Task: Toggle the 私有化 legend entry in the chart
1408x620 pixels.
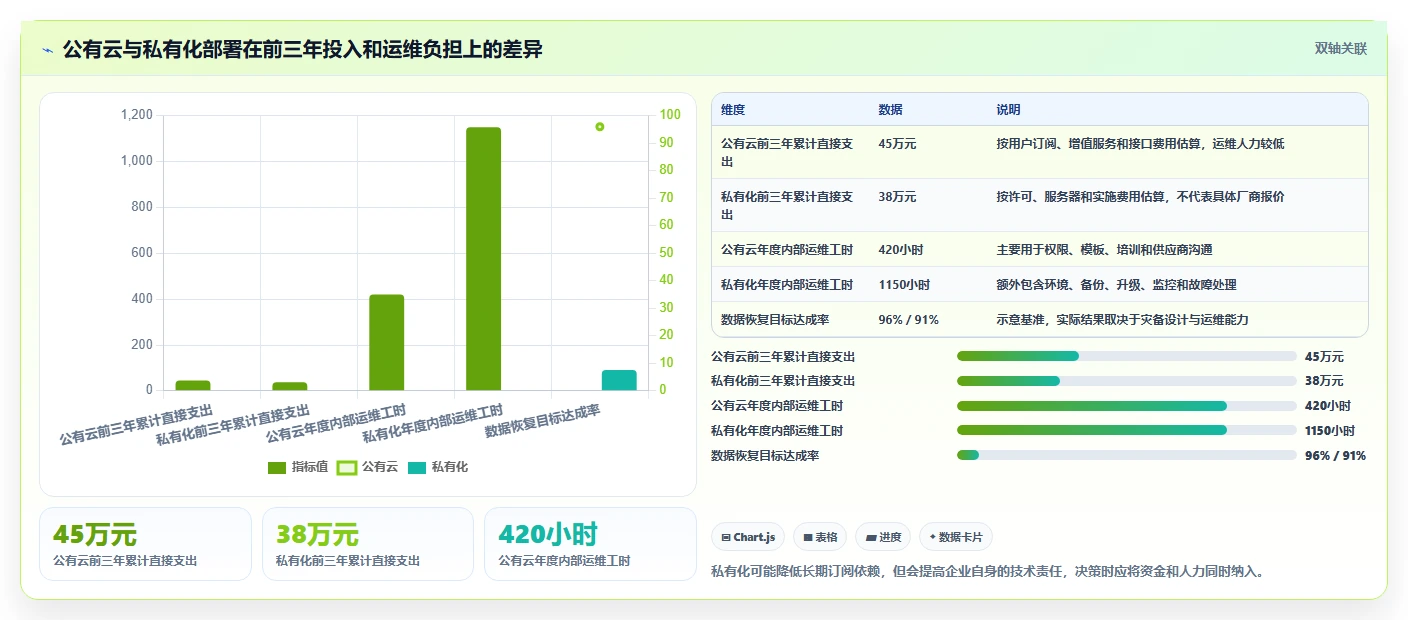Action: (x=438, y=468)
